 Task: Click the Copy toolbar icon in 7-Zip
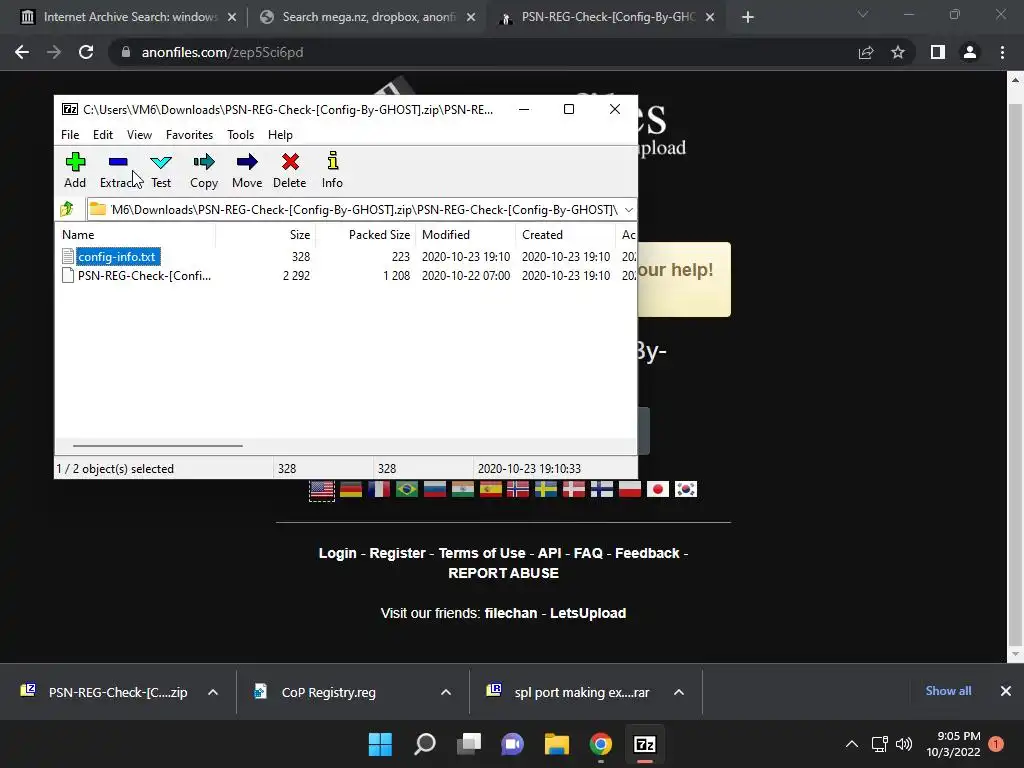pos(204,170)
